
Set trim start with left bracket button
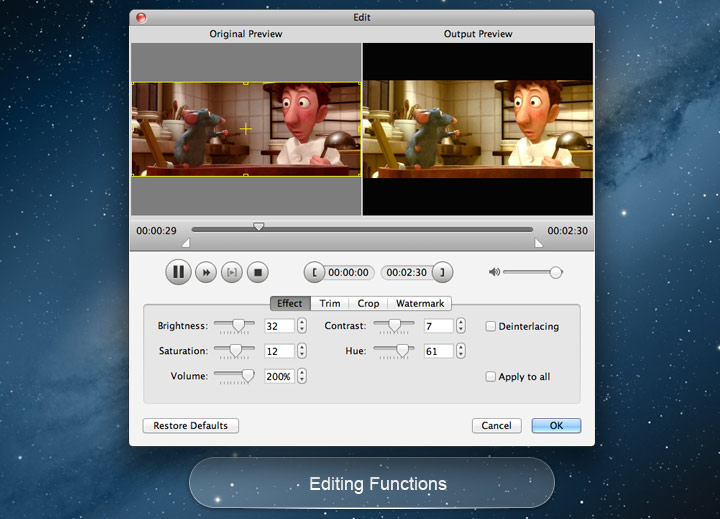point(314,272)
